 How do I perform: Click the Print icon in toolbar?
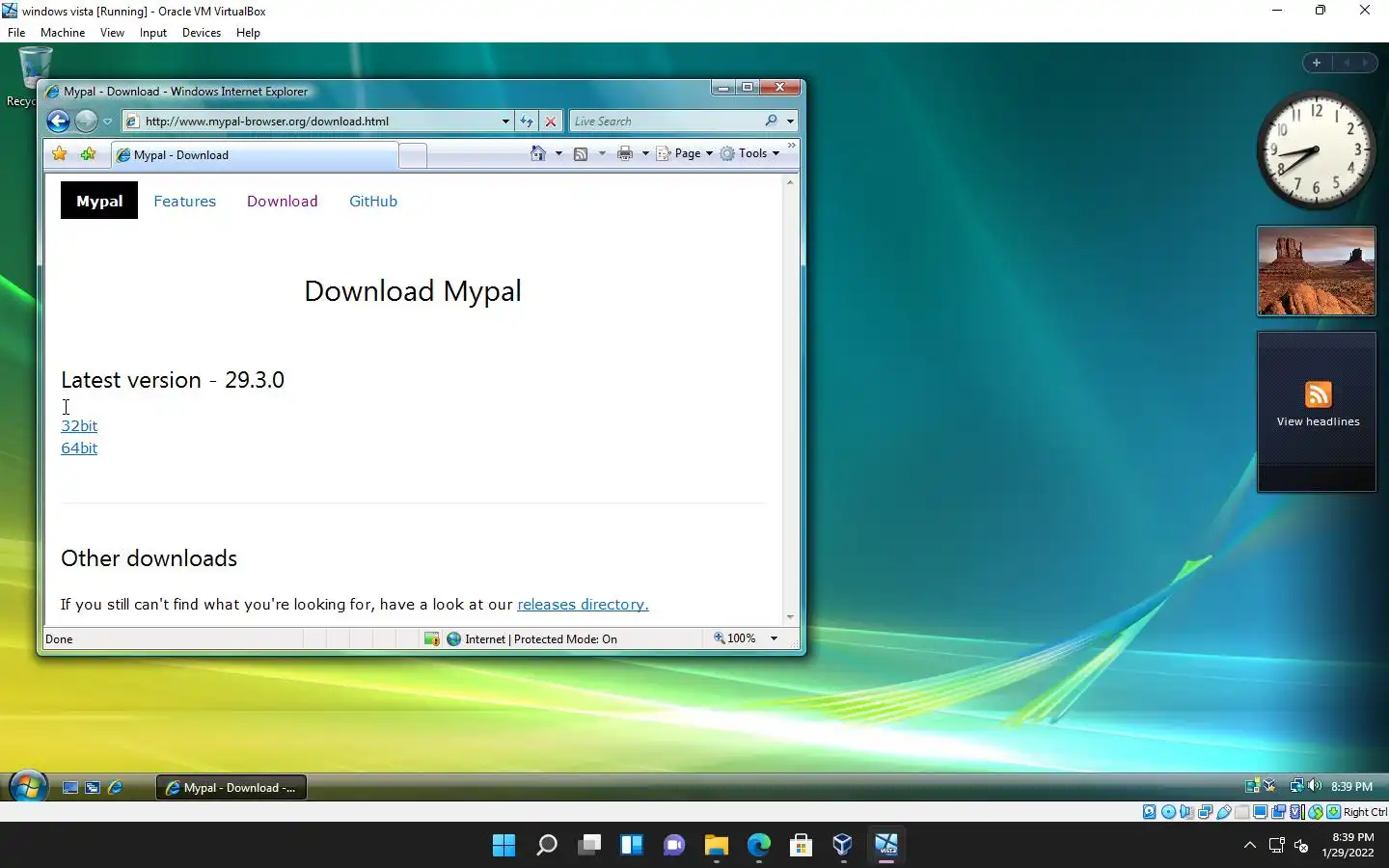coord(625,153)
